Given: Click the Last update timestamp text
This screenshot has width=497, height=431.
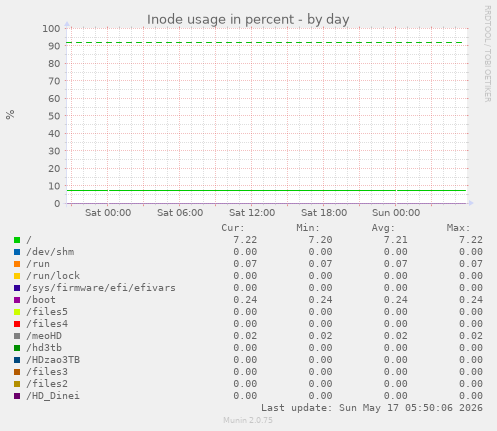Looking at the screenshot, I should click(x=372, y=408).
